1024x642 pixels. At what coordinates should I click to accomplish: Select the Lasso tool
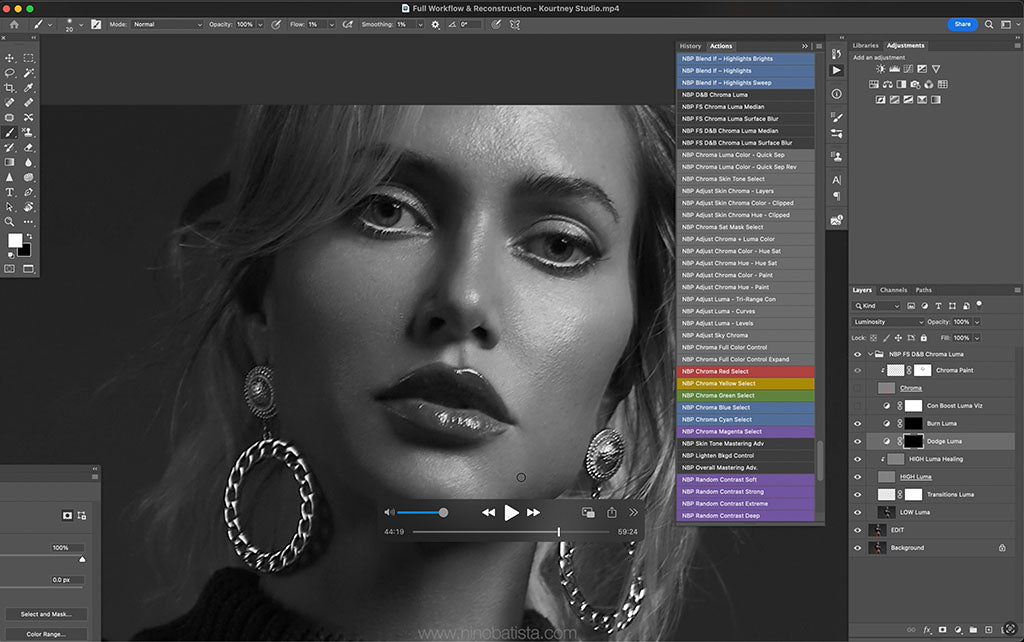point(10,73)
